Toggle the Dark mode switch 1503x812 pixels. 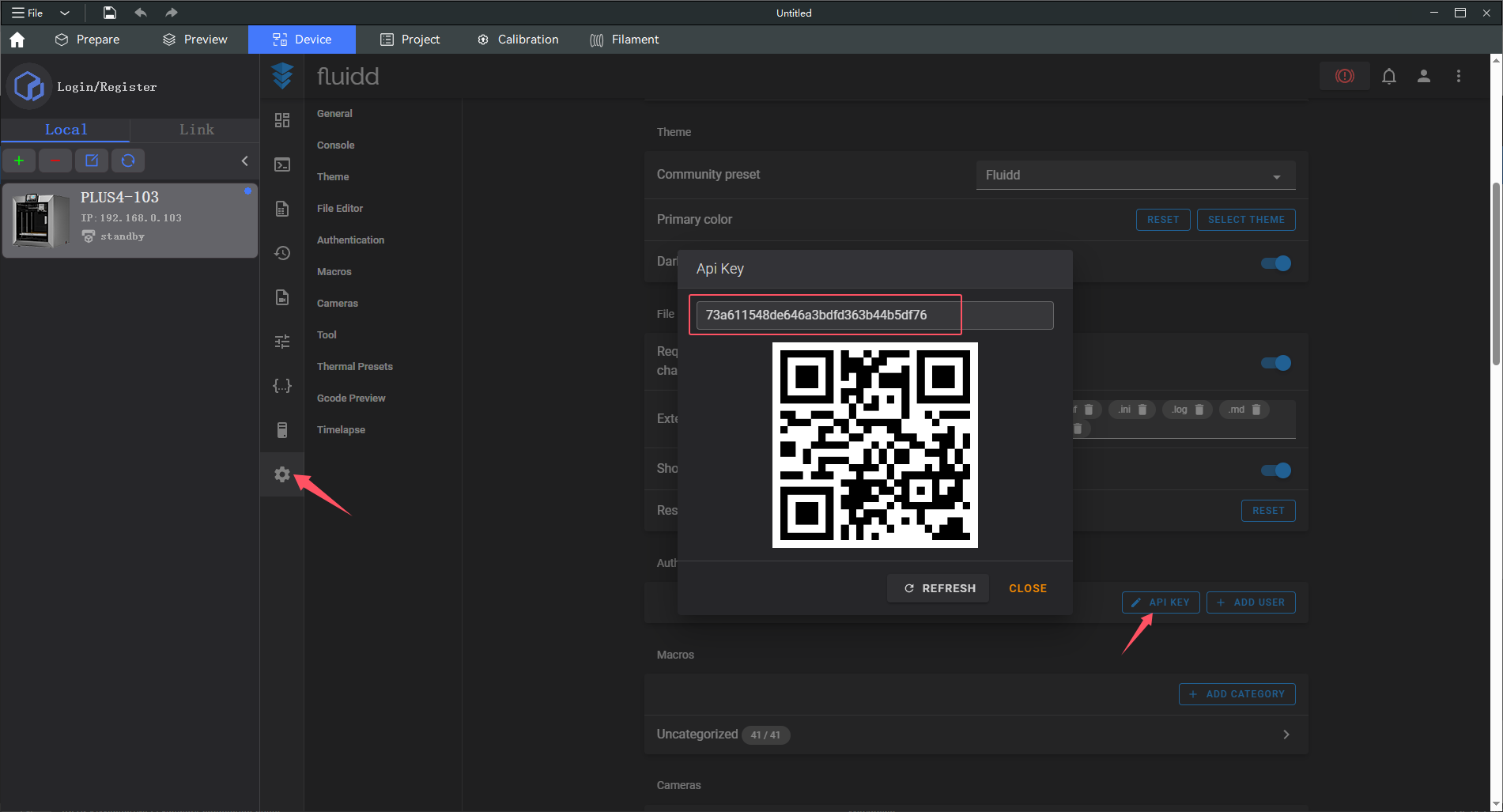tap(1275, 262)
